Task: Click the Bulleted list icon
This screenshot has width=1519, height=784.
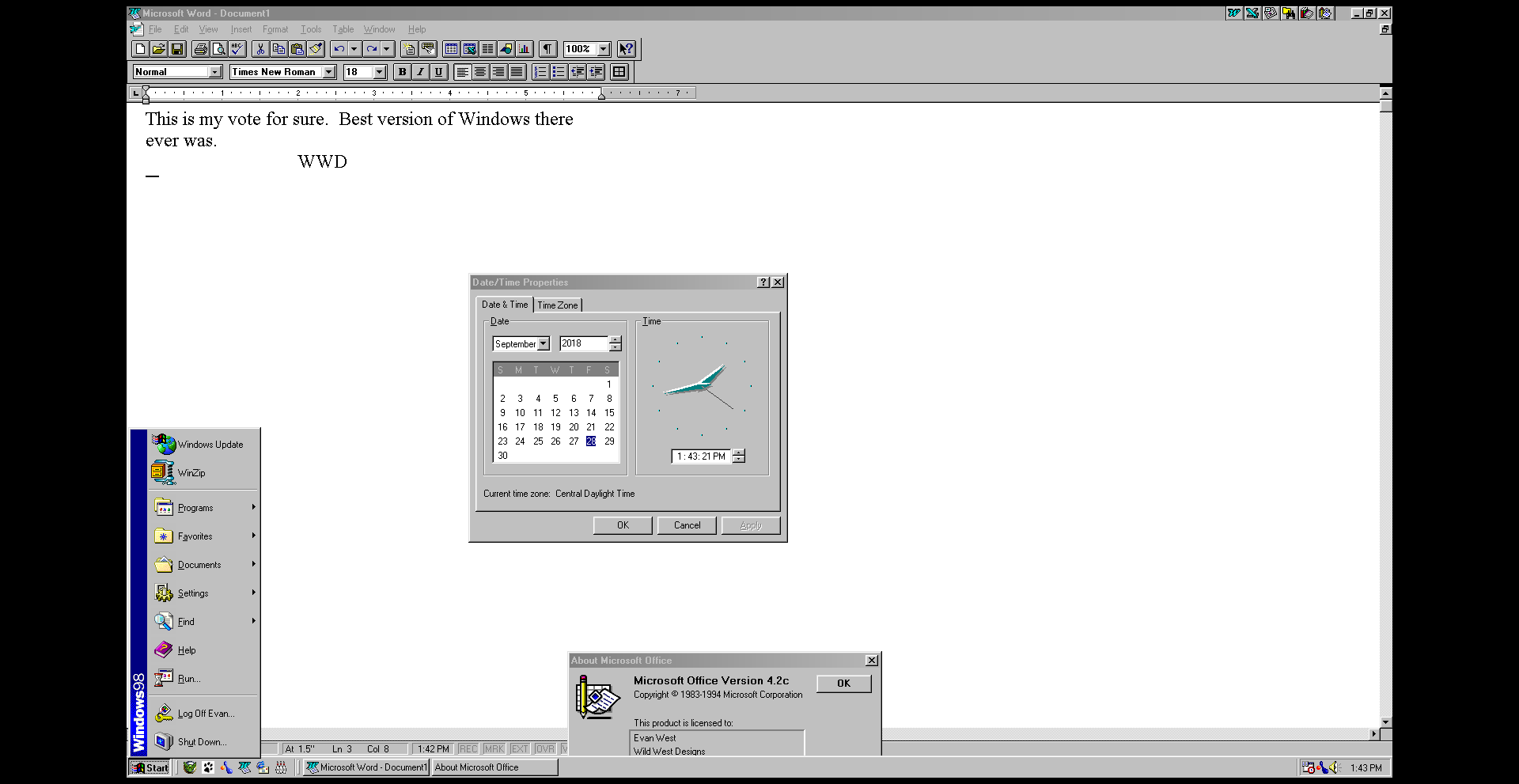Action: 559,72
